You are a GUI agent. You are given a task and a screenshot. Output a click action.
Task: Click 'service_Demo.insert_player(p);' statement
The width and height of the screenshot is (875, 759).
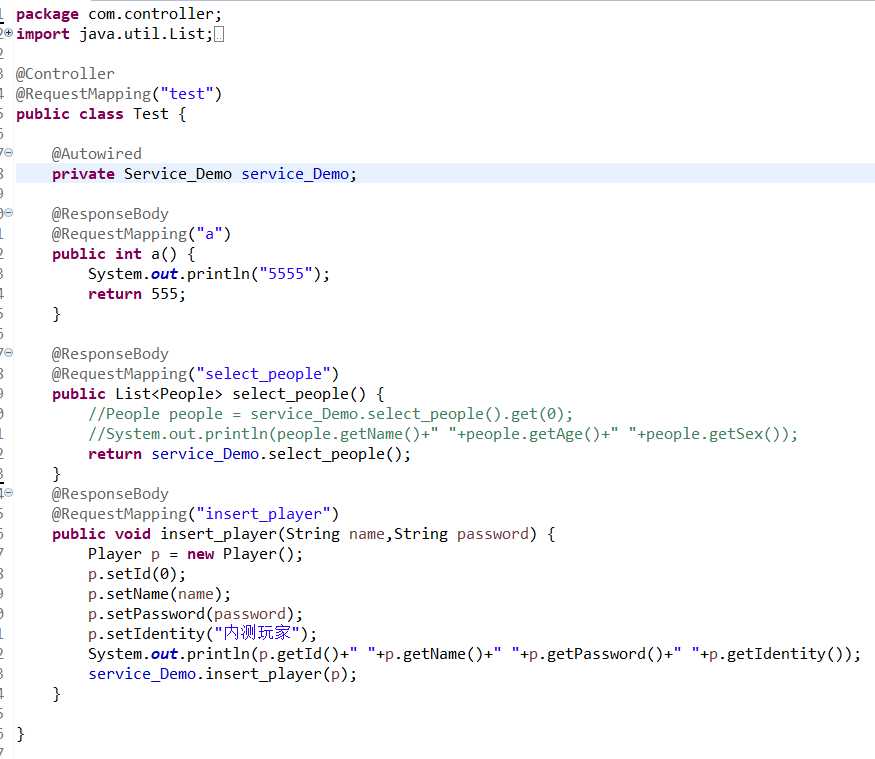tap(222, 674)
